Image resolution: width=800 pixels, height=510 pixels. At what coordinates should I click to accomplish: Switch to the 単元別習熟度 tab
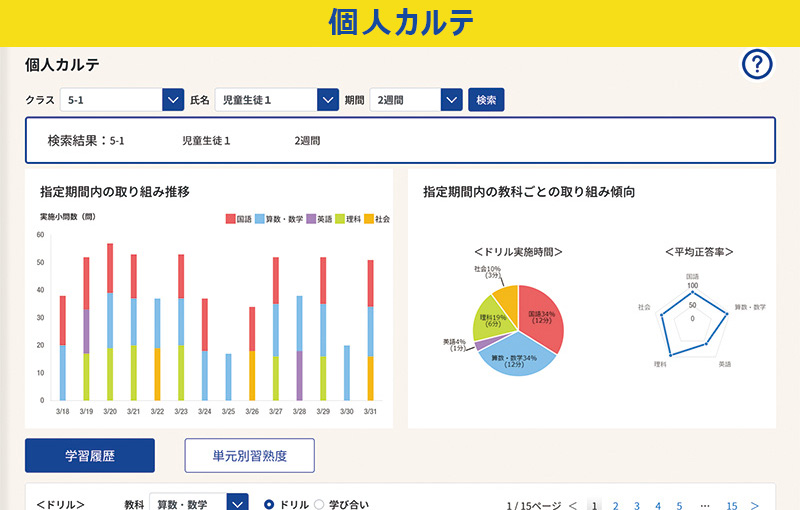click(x=249, y=455)
